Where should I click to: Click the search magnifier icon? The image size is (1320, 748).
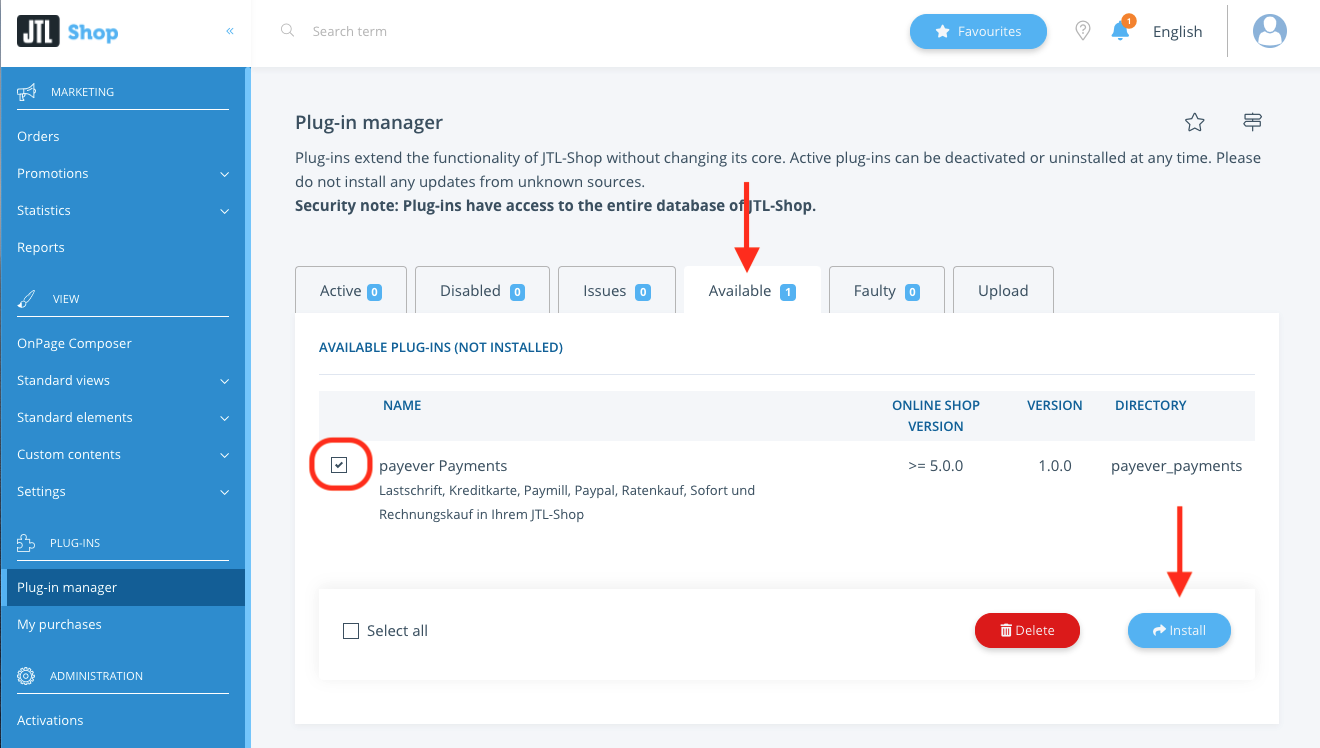pyautogui.click(x=288, y=31)
